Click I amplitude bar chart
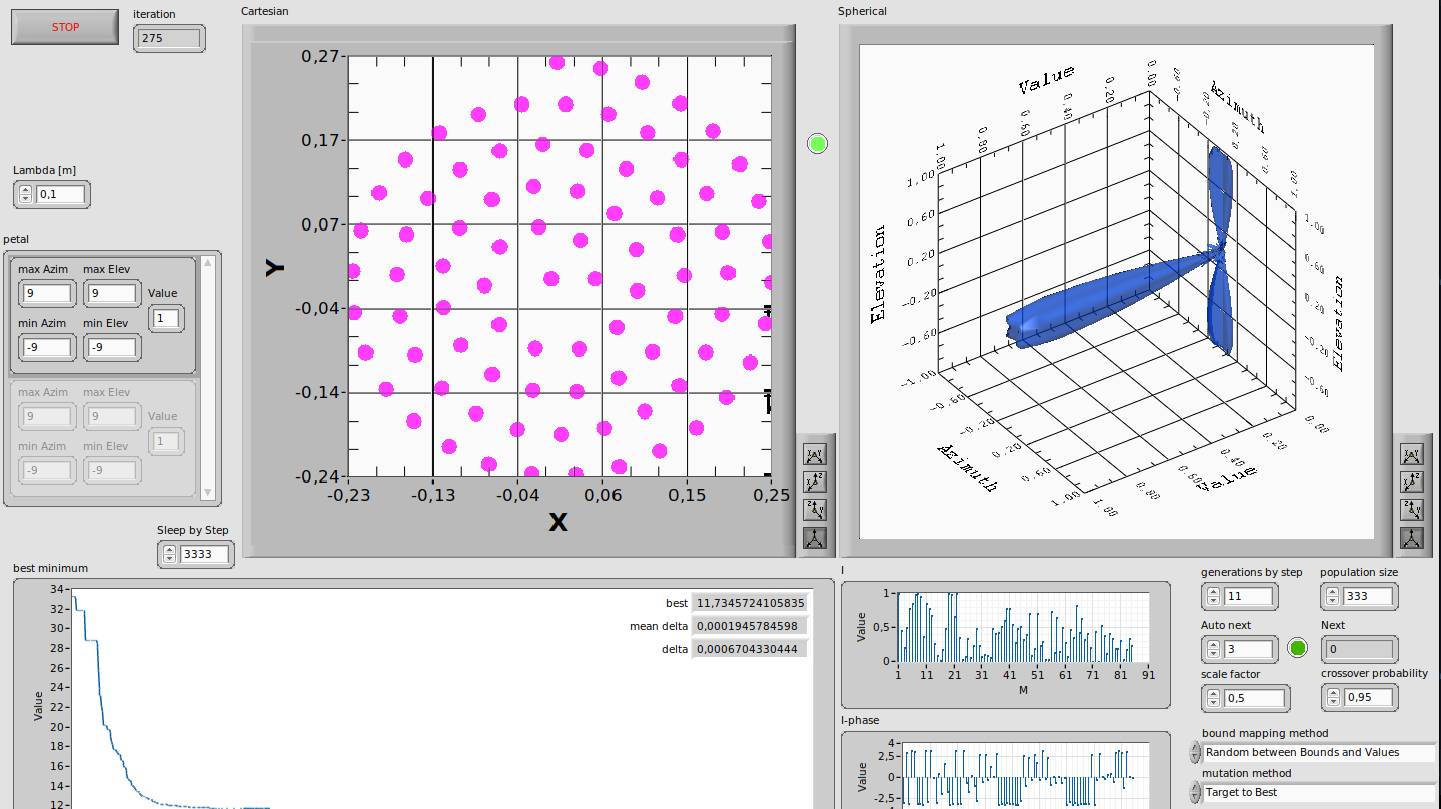This screenshot has height=809, width=1441. pos(1022,627)
